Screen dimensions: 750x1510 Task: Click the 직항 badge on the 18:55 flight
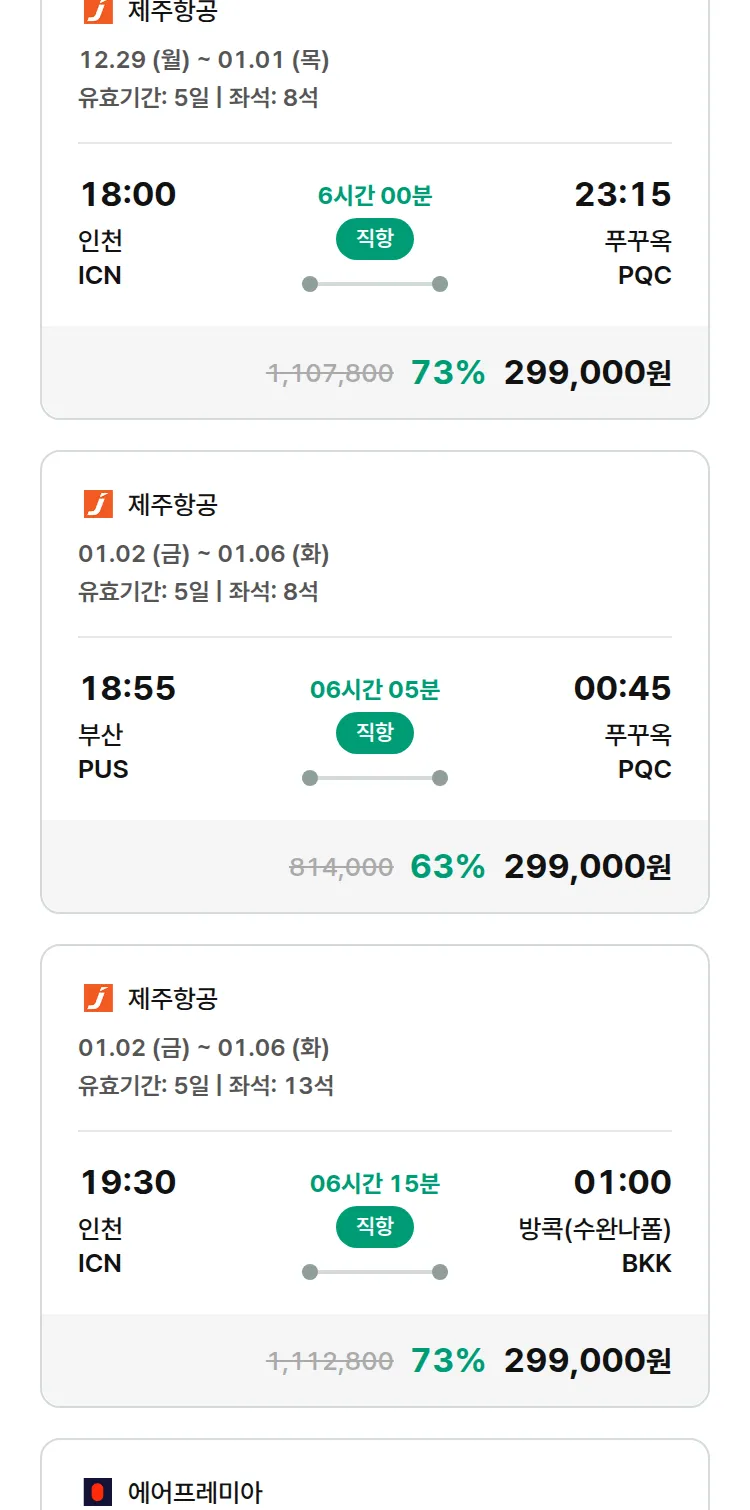tap(375, 733)
